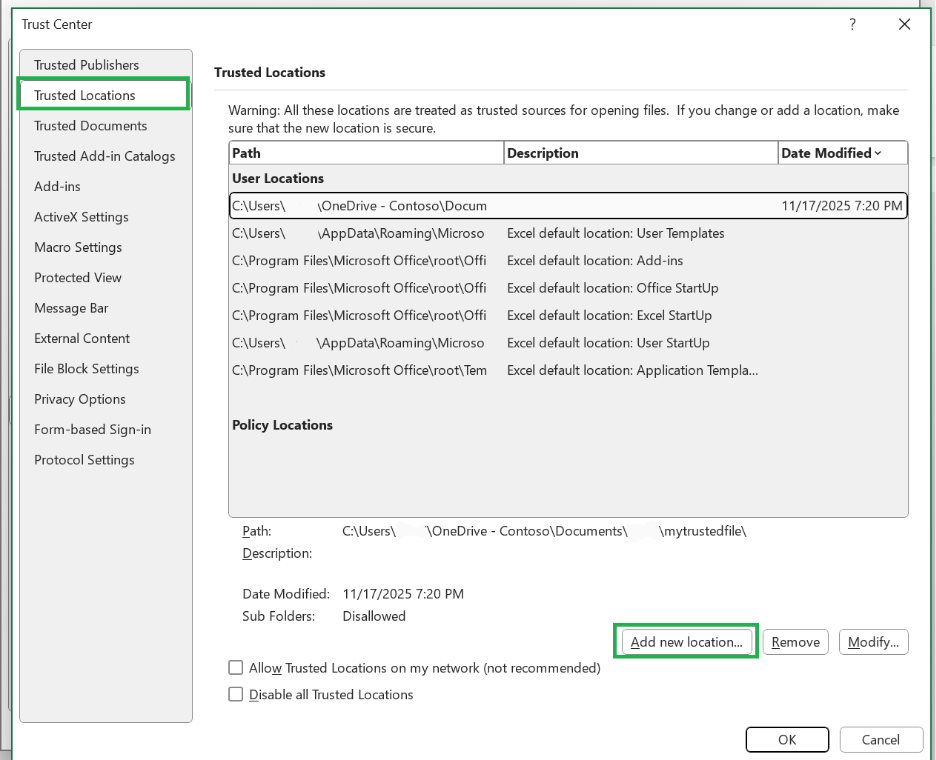936x760 pixels.
Task: Open Privacy Options
Action: coord(80,398)
